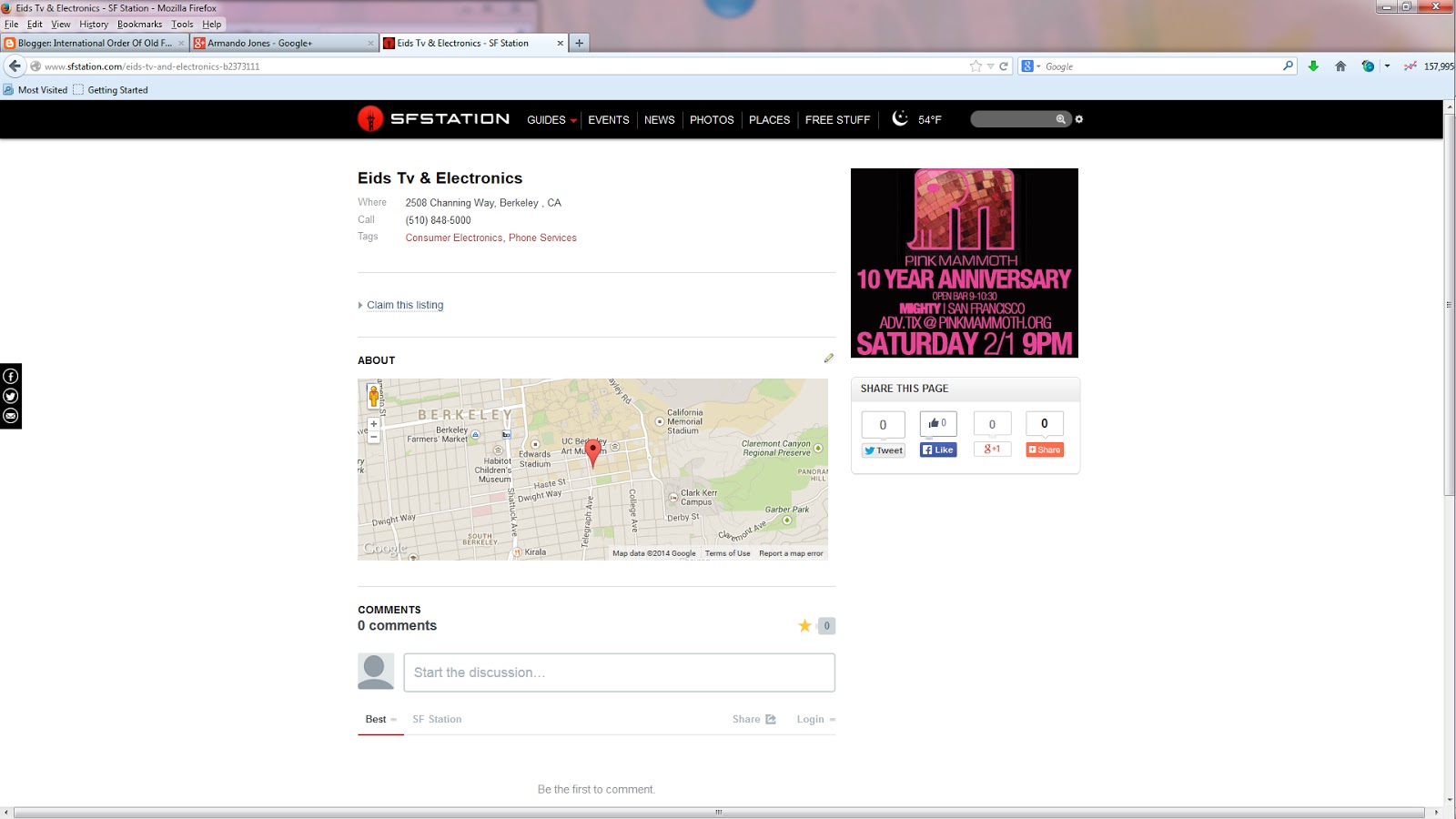1456x819 pixels.
Task: Click the Google search magnifier in browser
Action: tap(1288, 66)
